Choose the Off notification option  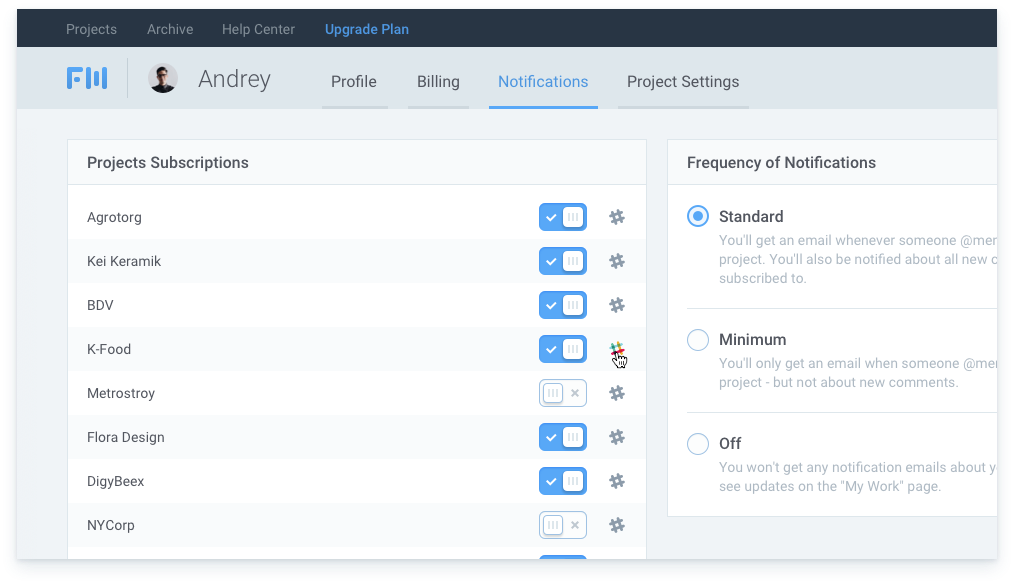coord(697,444)
